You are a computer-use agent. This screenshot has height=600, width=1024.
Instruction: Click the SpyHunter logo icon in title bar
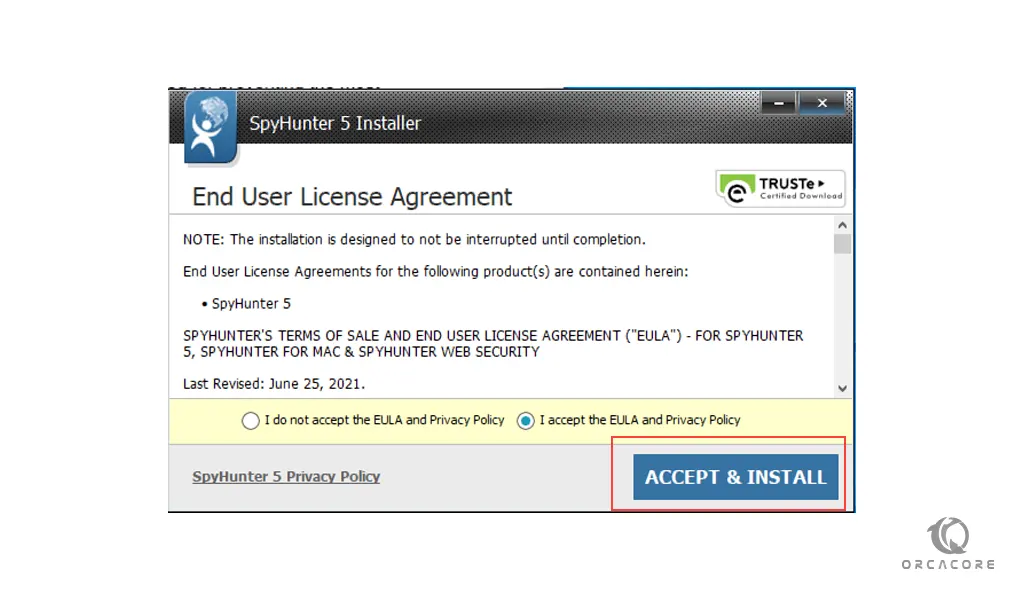click(210, 128)
